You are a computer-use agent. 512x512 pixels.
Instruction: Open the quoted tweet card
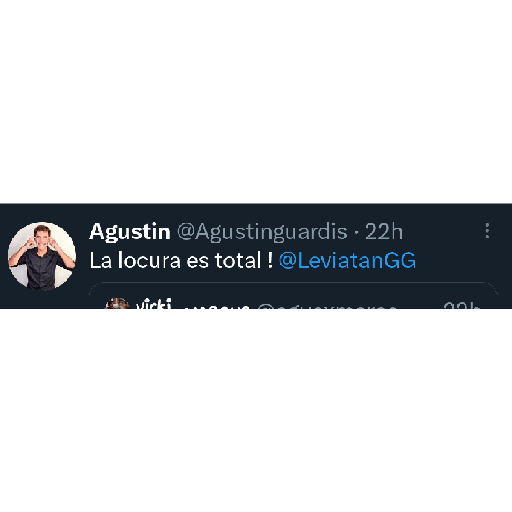tap(294, 296)
